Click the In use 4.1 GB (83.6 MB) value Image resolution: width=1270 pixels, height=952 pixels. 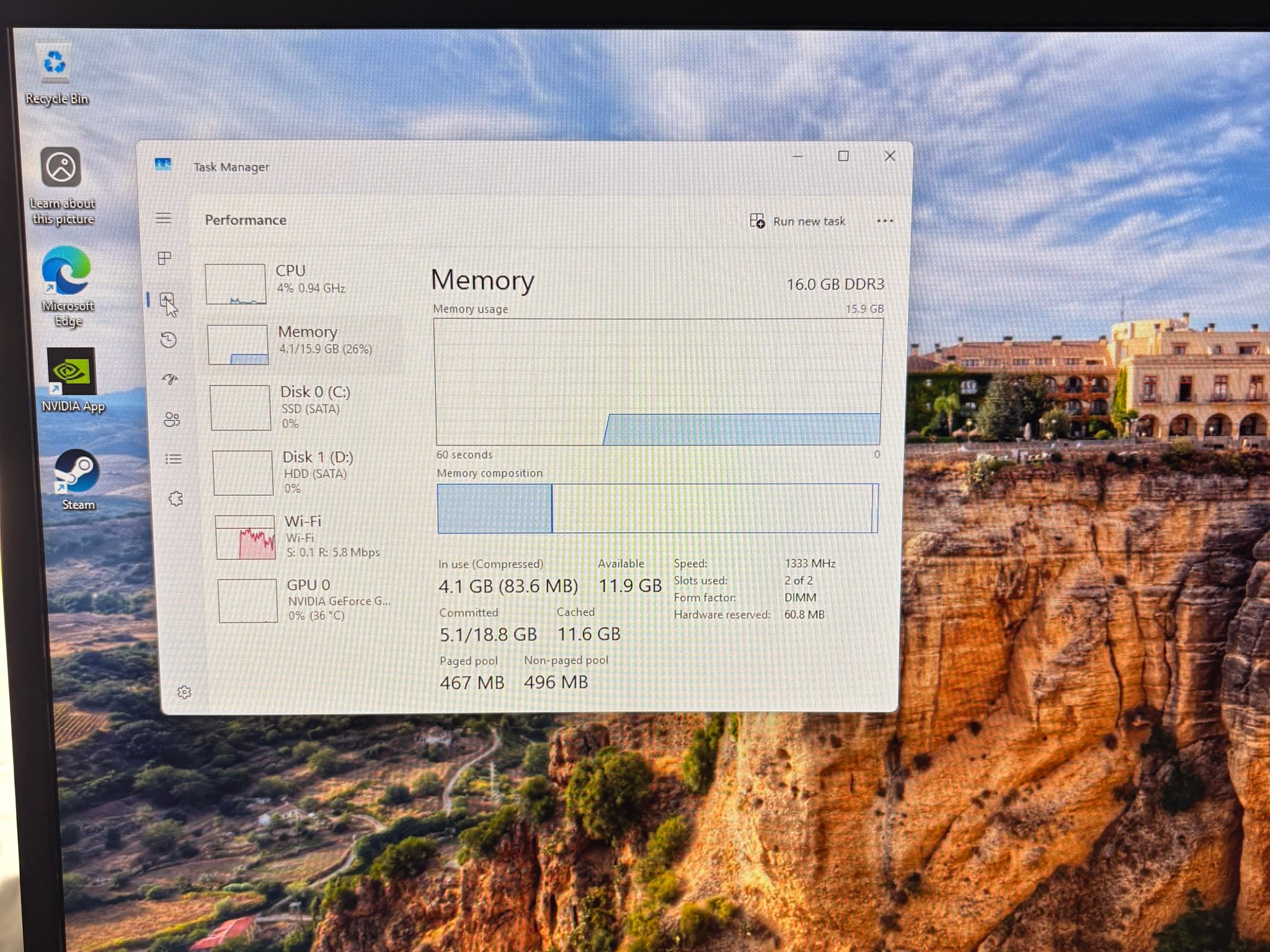pos(508,586)
